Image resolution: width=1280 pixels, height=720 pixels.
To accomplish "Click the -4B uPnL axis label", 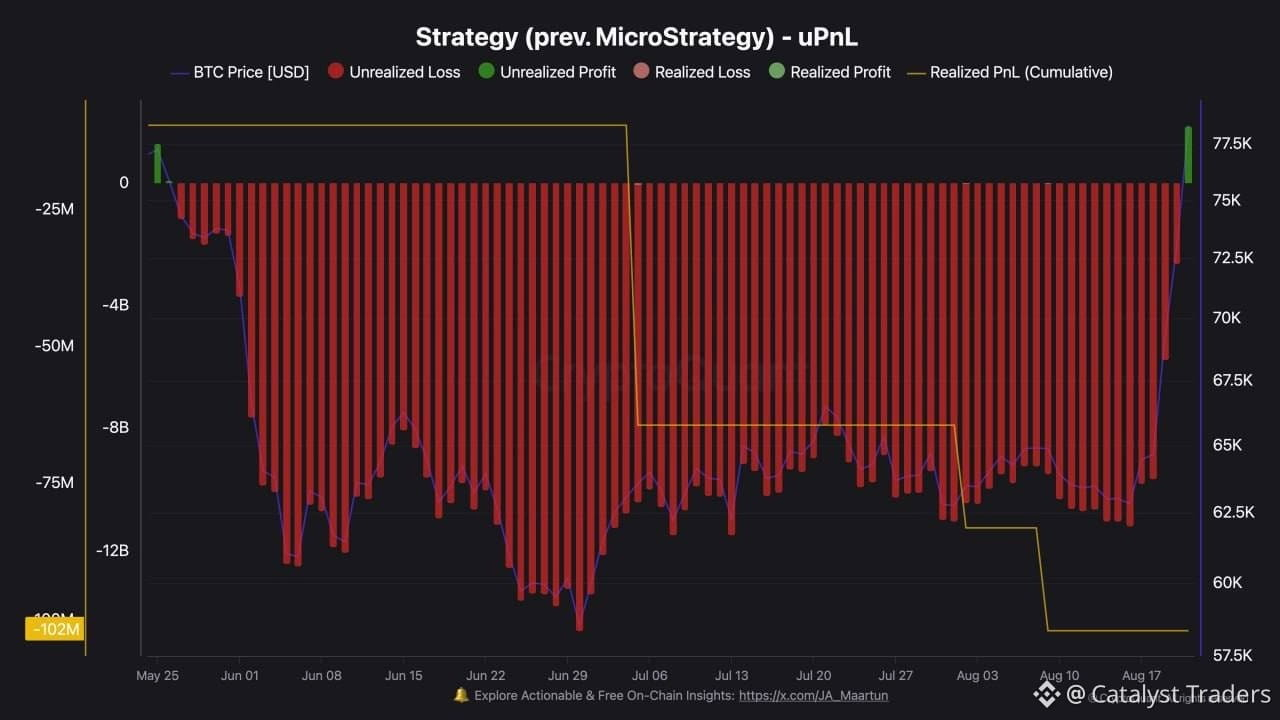I will 115,305.
